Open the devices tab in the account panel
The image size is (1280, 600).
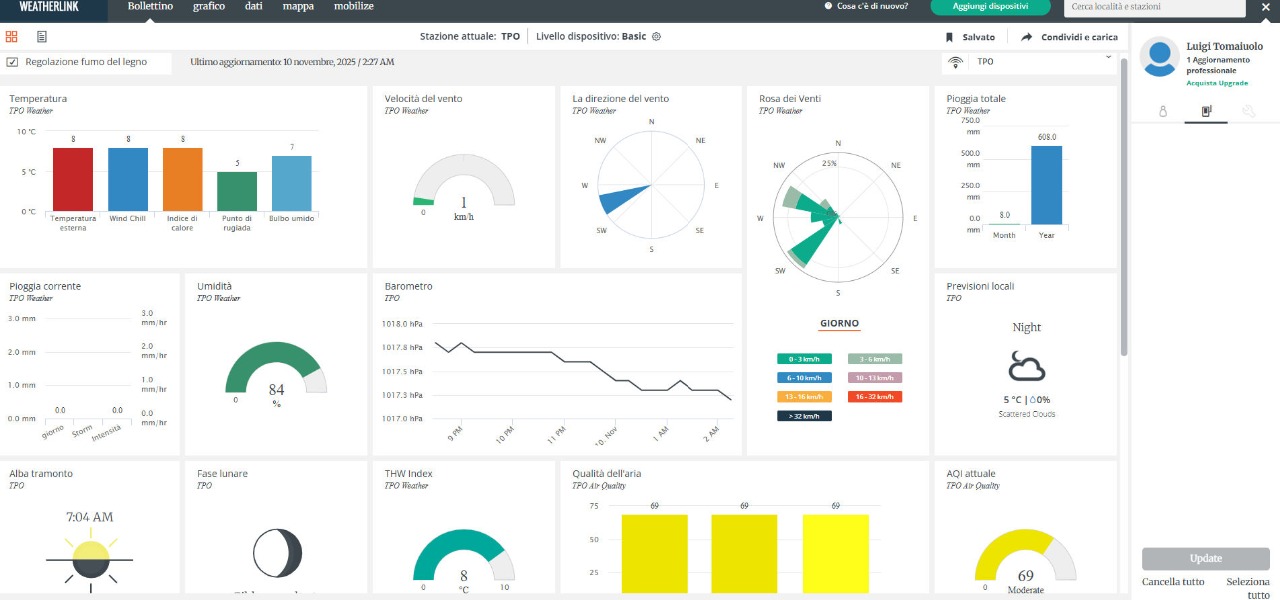pyautogui.click(x=1206, y=112)
